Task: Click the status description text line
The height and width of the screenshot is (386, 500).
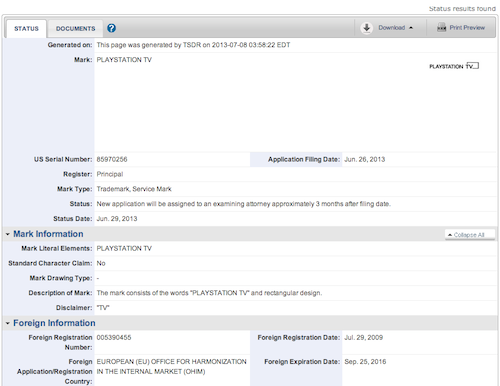Action: [x=244, y=204]
